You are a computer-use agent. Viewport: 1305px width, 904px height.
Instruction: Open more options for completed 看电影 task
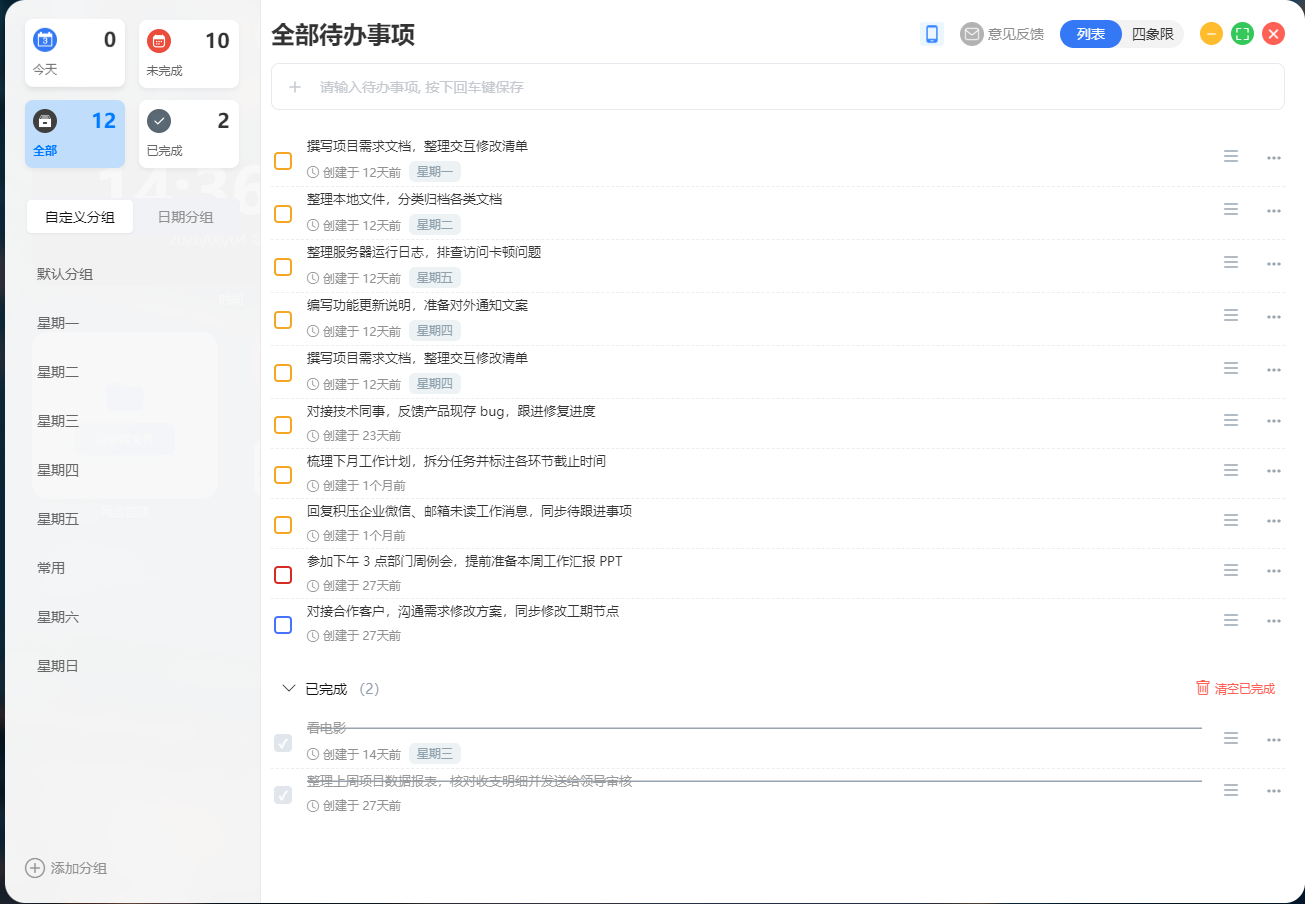(1274, 740)
